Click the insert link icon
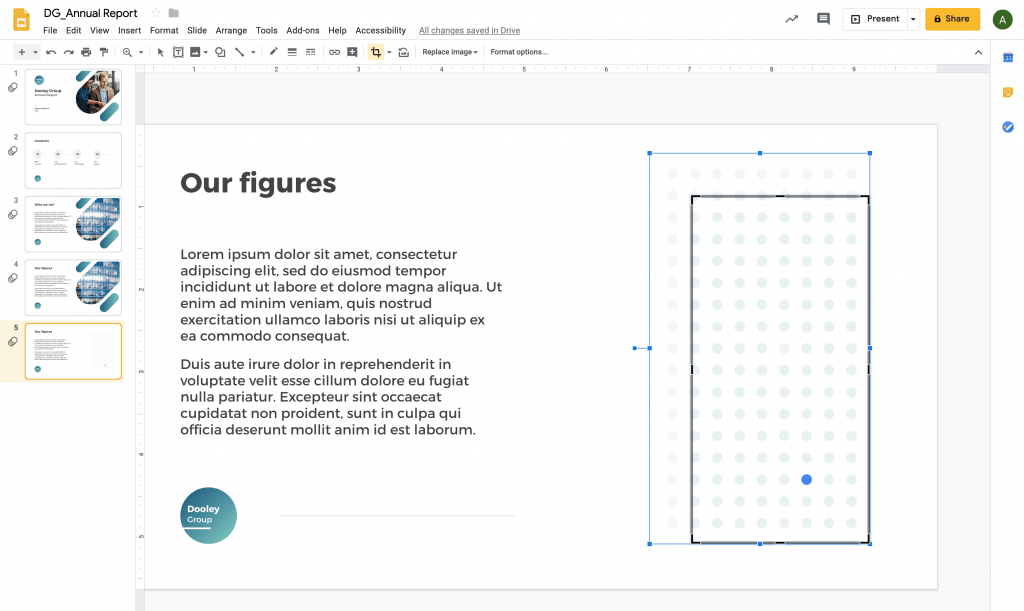 [334, 52]
